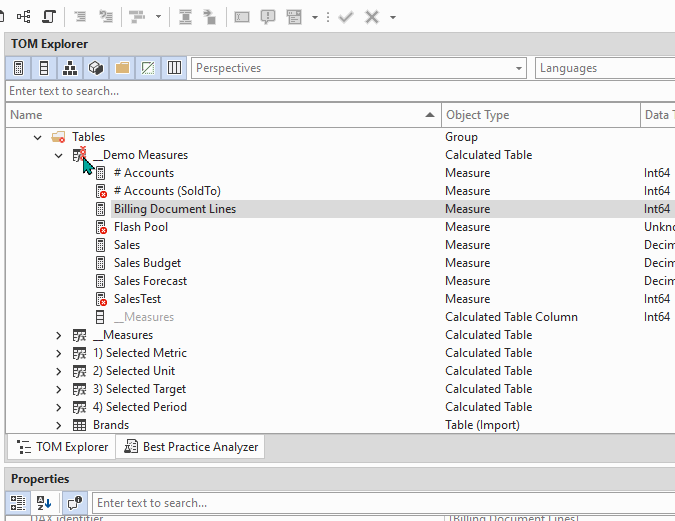Viewport: 675px width, 521px height.
Task: Sort by the Name column header
Action: (x=223, y=115)
